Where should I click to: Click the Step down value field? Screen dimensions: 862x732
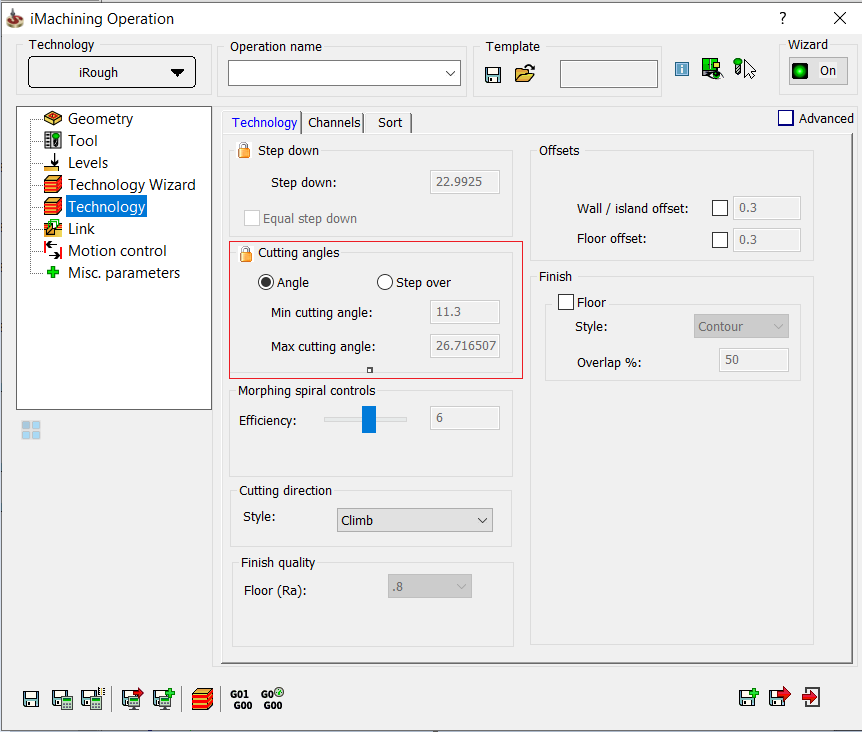pos(465,182)
